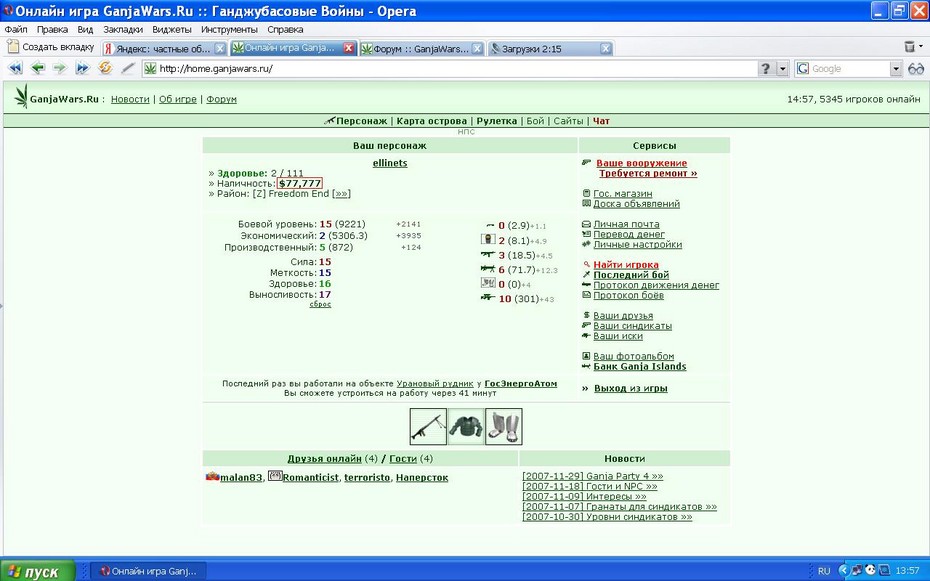Click the RU language indicator in the system tray
Viewport: 930px width, 581px height.
click(824, 571)
